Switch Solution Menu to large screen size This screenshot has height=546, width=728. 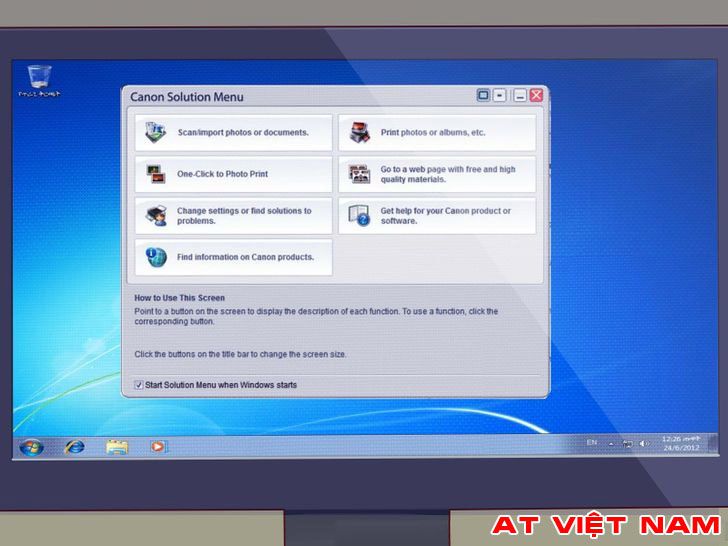(483, 96)
